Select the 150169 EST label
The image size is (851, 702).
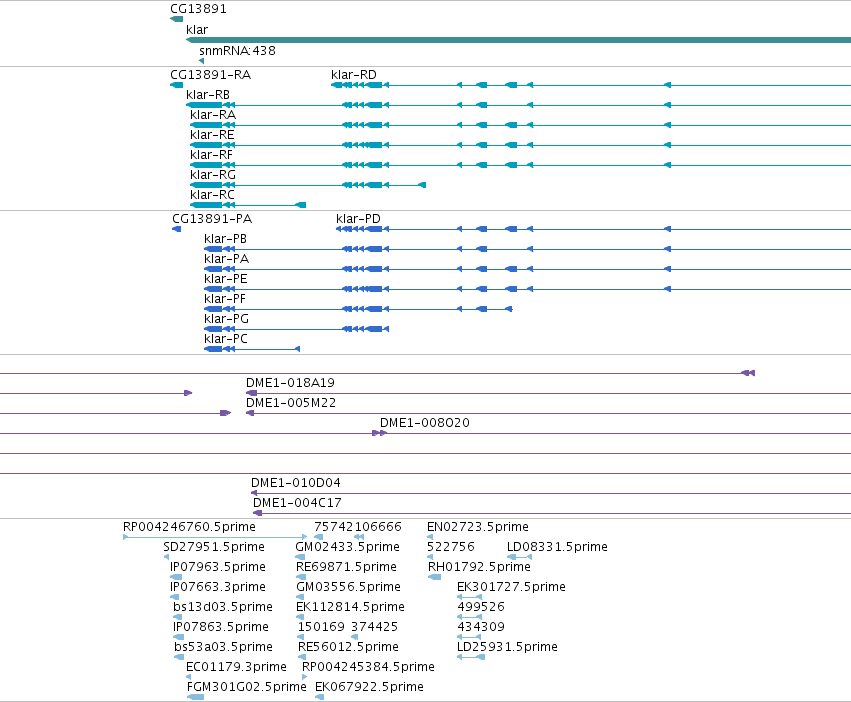321,627
